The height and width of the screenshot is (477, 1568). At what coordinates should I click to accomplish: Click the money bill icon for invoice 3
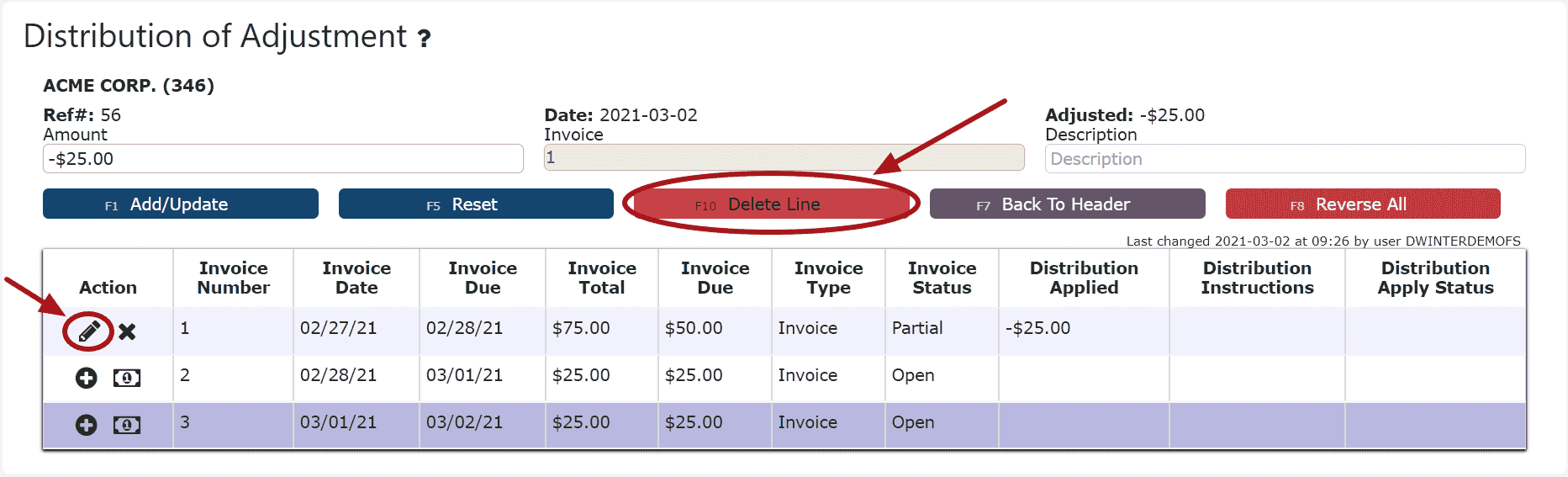[127, 426]
